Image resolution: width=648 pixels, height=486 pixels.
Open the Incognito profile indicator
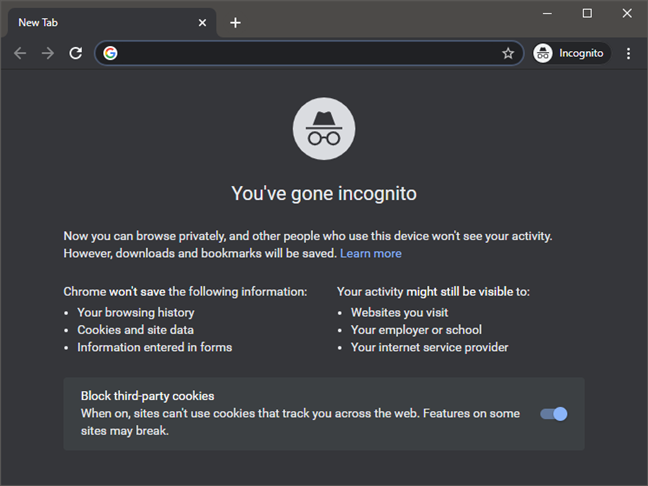571,53
